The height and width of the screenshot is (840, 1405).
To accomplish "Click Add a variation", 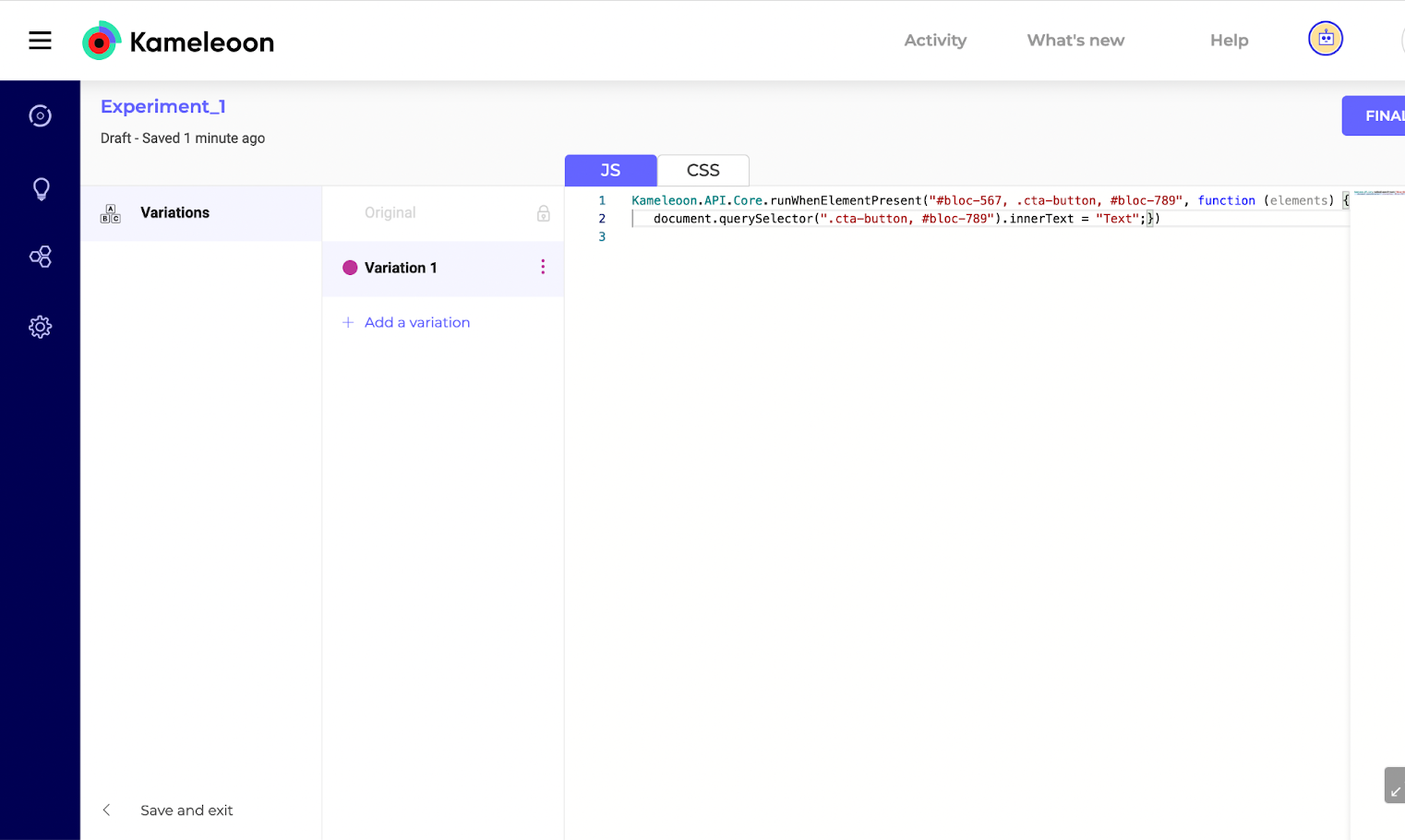I will 416,322.
